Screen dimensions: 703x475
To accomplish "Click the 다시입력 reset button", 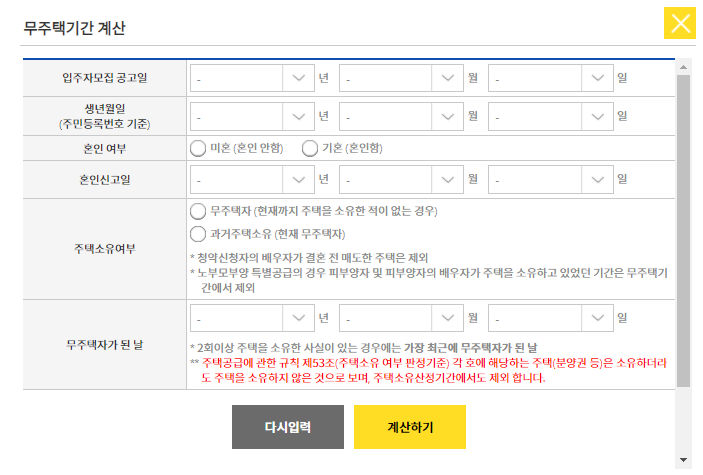I will 288,427.
